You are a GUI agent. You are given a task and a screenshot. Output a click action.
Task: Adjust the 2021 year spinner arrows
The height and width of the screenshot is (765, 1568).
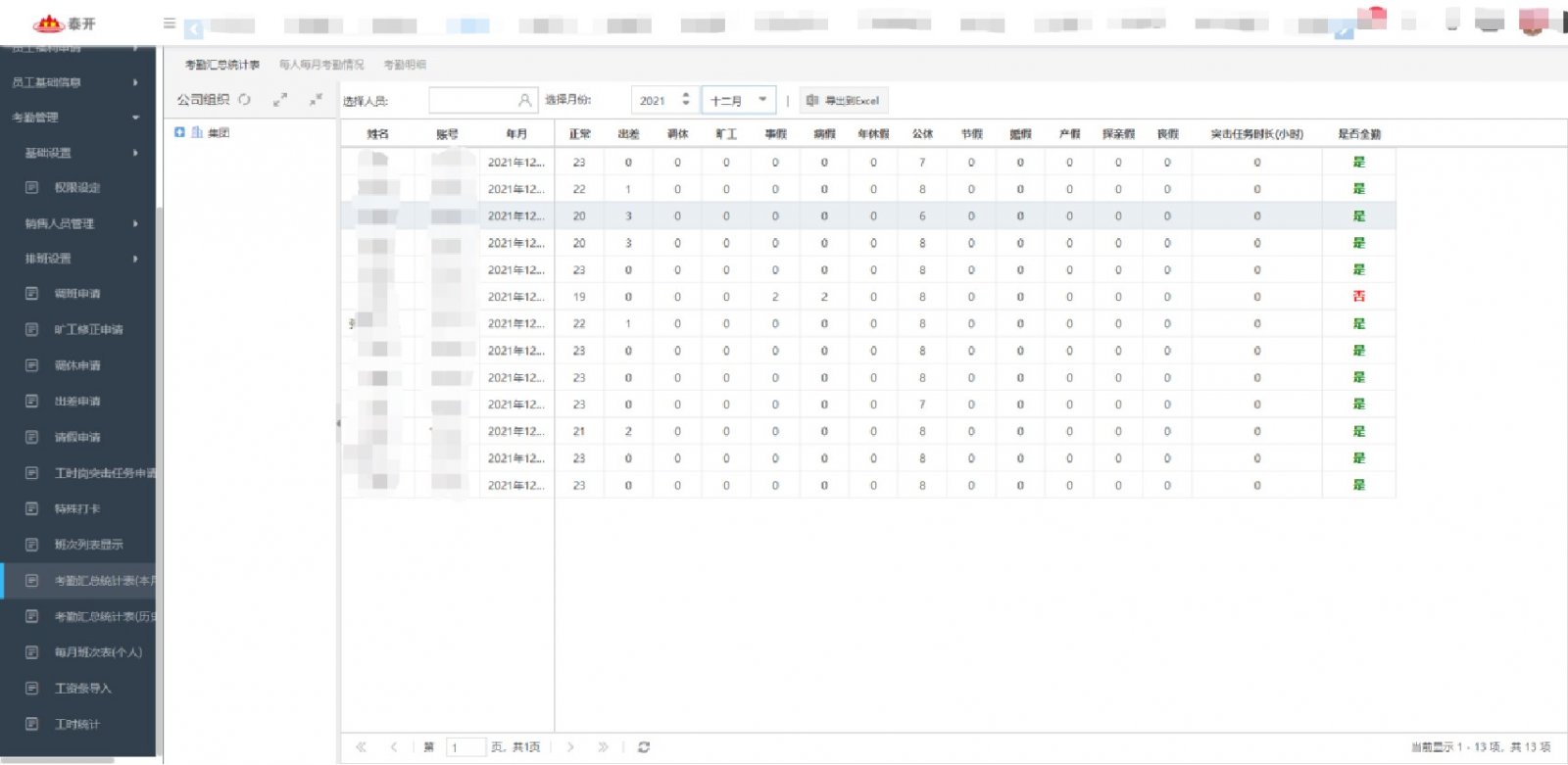685,100
